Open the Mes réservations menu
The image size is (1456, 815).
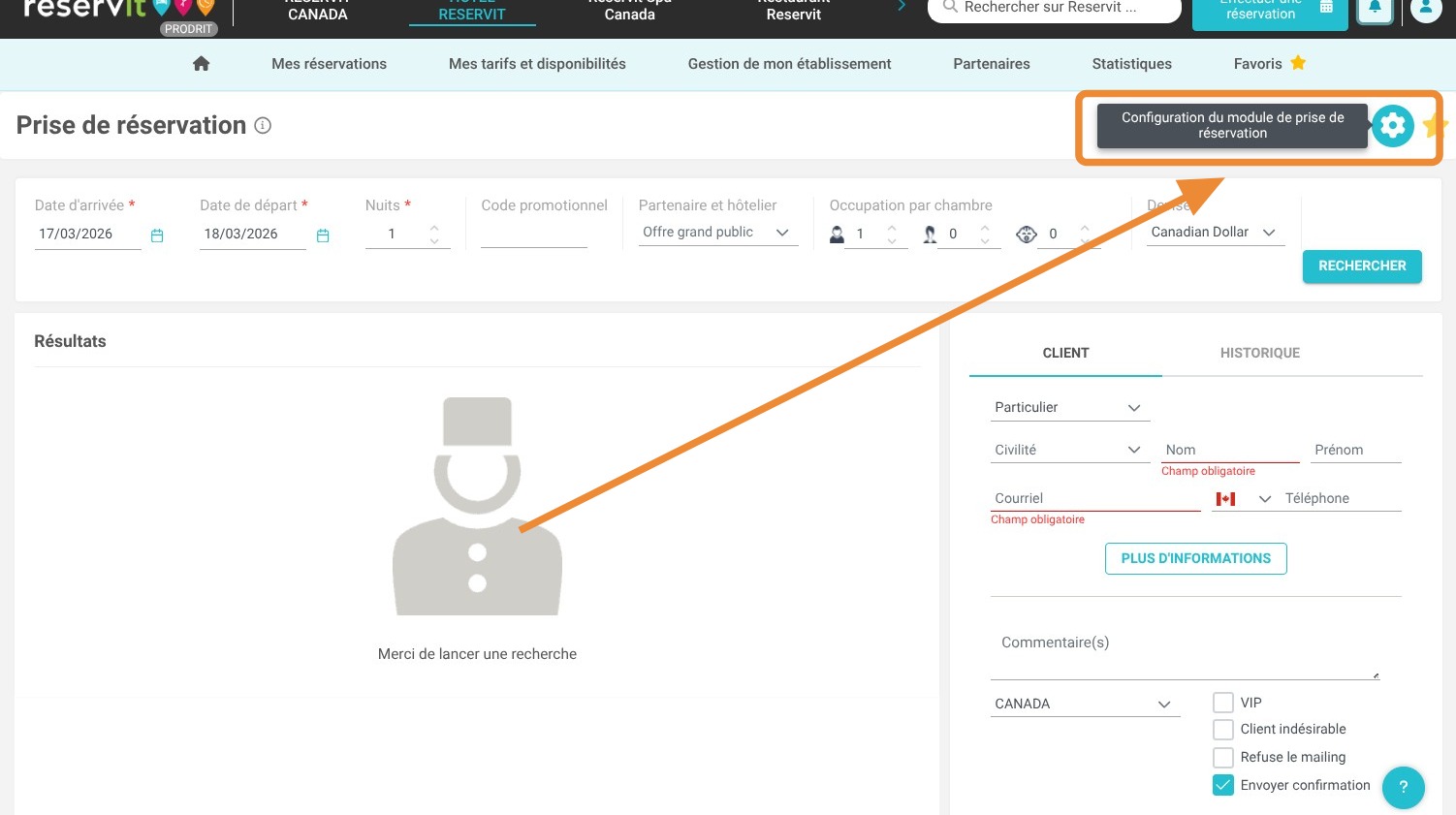[x=329, y=64]
